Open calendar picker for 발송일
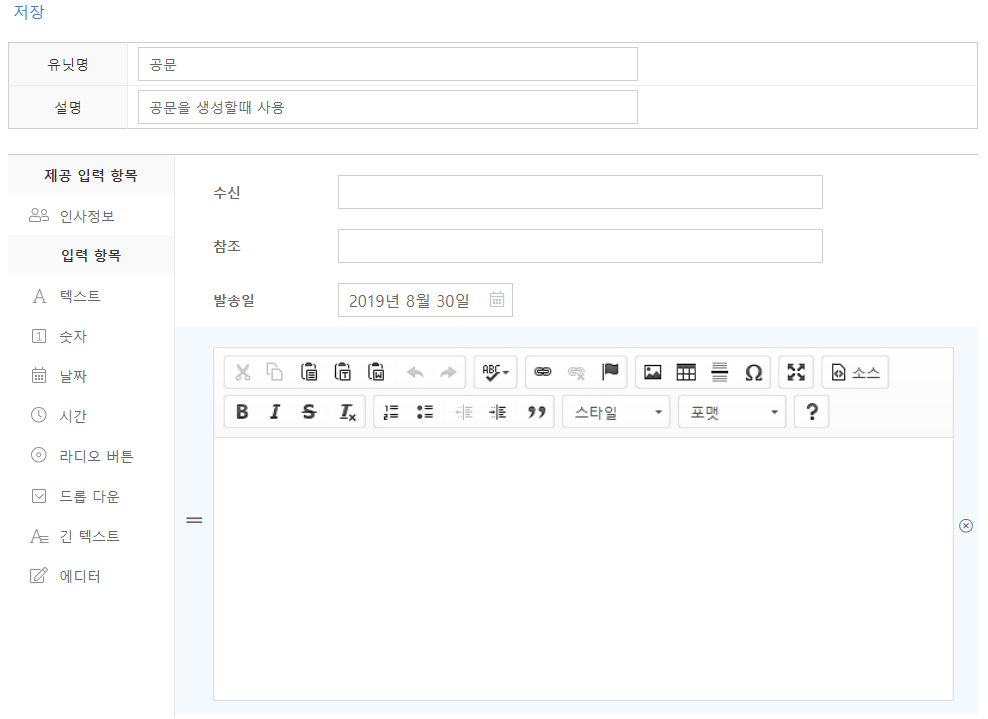This screenshot has height=719, width=988. 497,300
